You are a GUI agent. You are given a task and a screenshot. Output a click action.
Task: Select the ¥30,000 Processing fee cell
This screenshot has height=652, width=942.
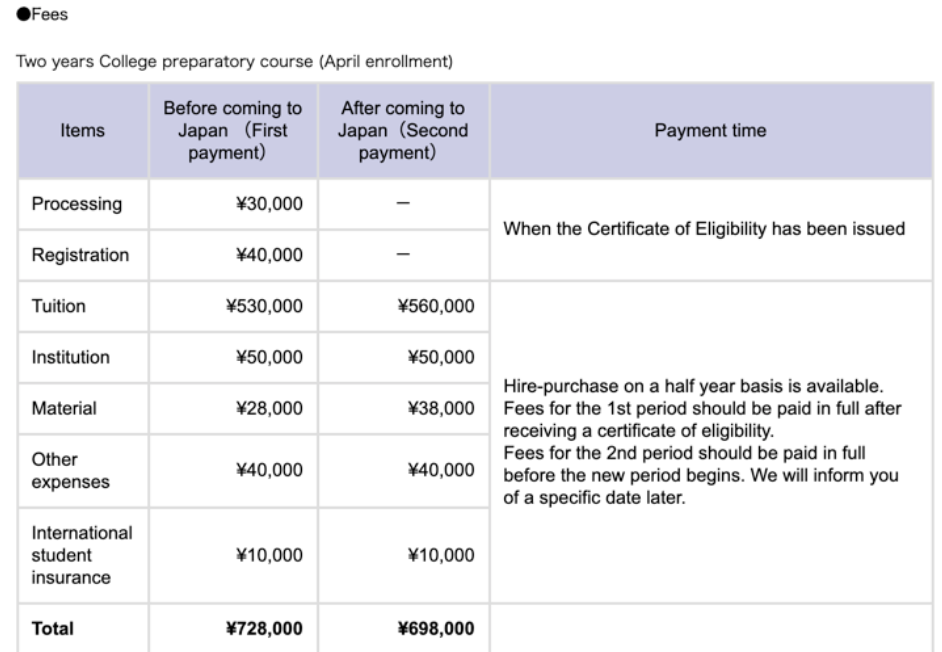click(x=270, y=204)
